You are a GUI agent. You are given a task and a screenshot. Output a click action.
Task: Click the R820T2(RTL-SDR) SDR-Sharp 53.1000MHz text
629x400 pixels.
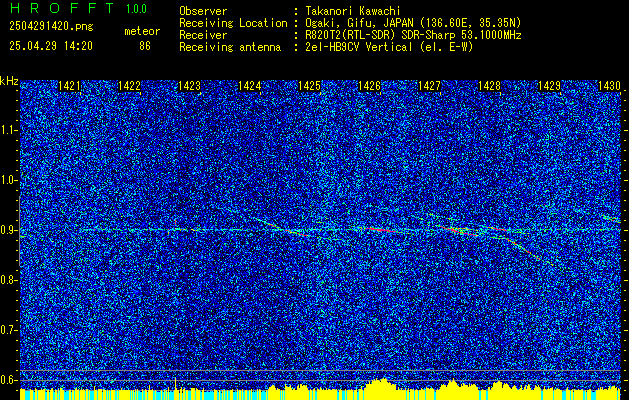tap(413, 35)
